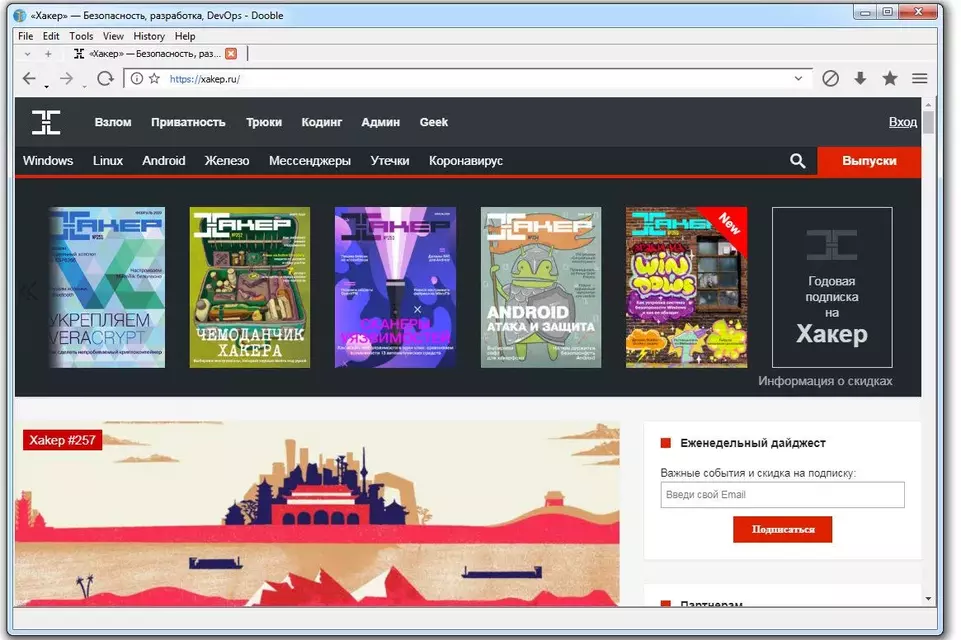Show site information via the info icon

click(x=137, y=78)
